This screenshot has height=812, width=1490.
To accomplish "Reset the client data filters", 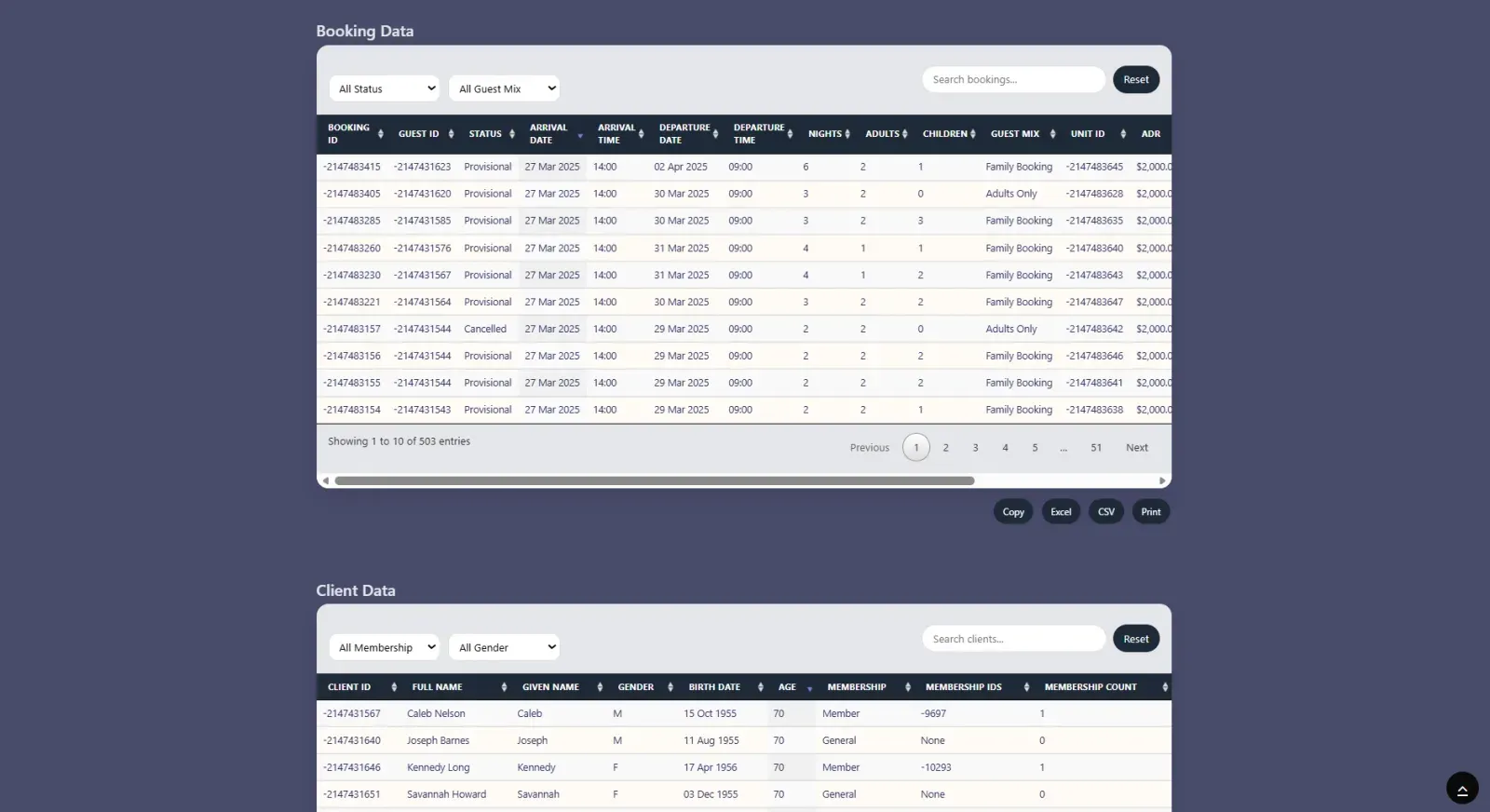I will pos(1135,639).
